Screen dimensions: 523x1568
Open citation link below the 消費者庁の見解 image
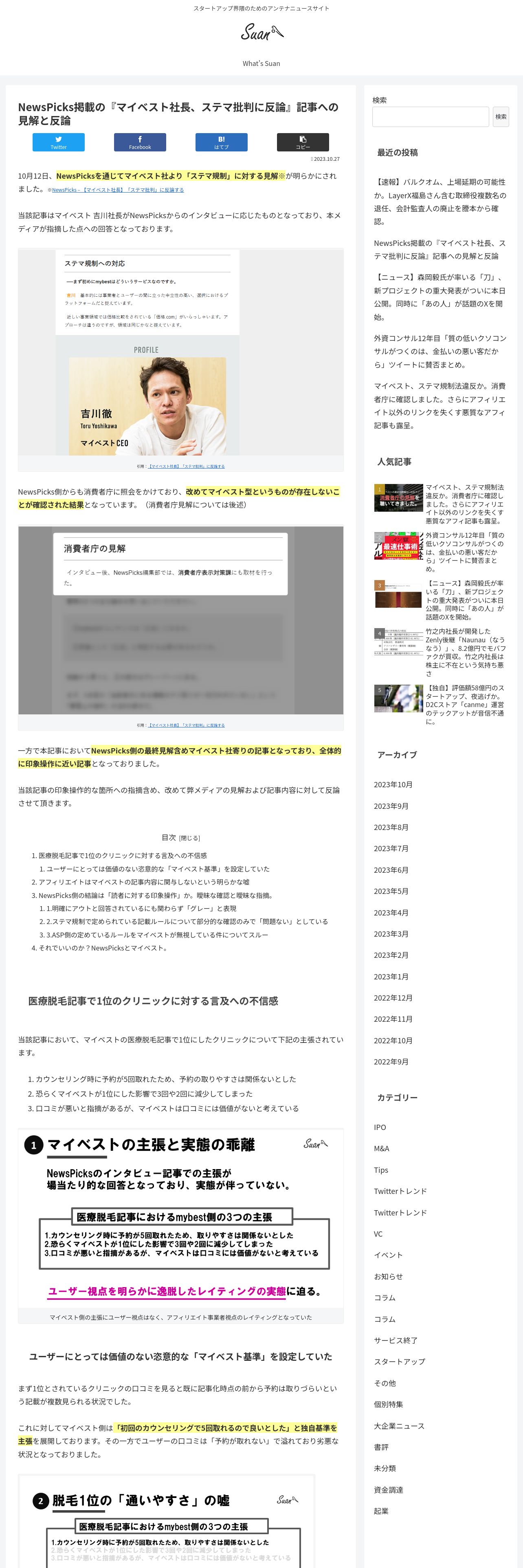pyautogui.click(x=186, y=725)
